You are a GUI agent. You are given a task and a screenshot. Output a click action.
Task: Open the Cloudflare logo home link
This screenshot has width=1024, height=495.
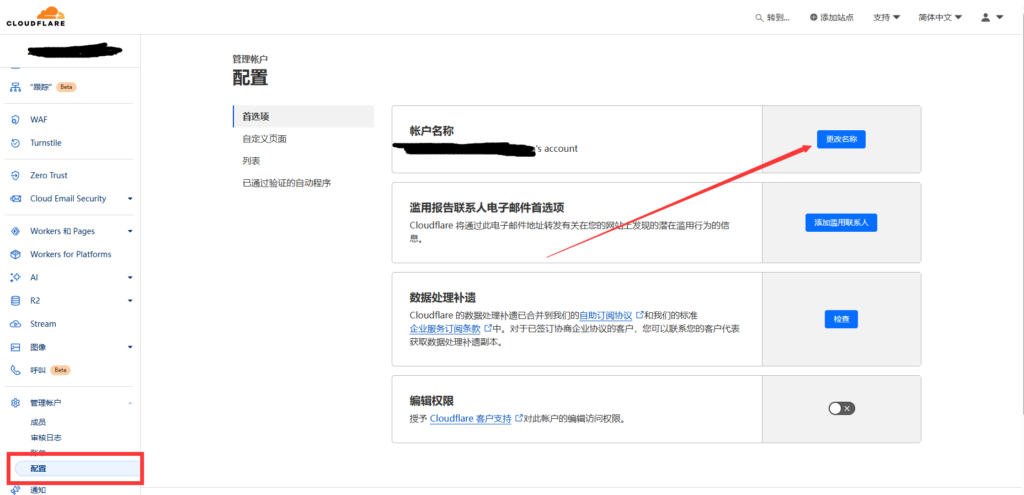(x=37, y=16)
